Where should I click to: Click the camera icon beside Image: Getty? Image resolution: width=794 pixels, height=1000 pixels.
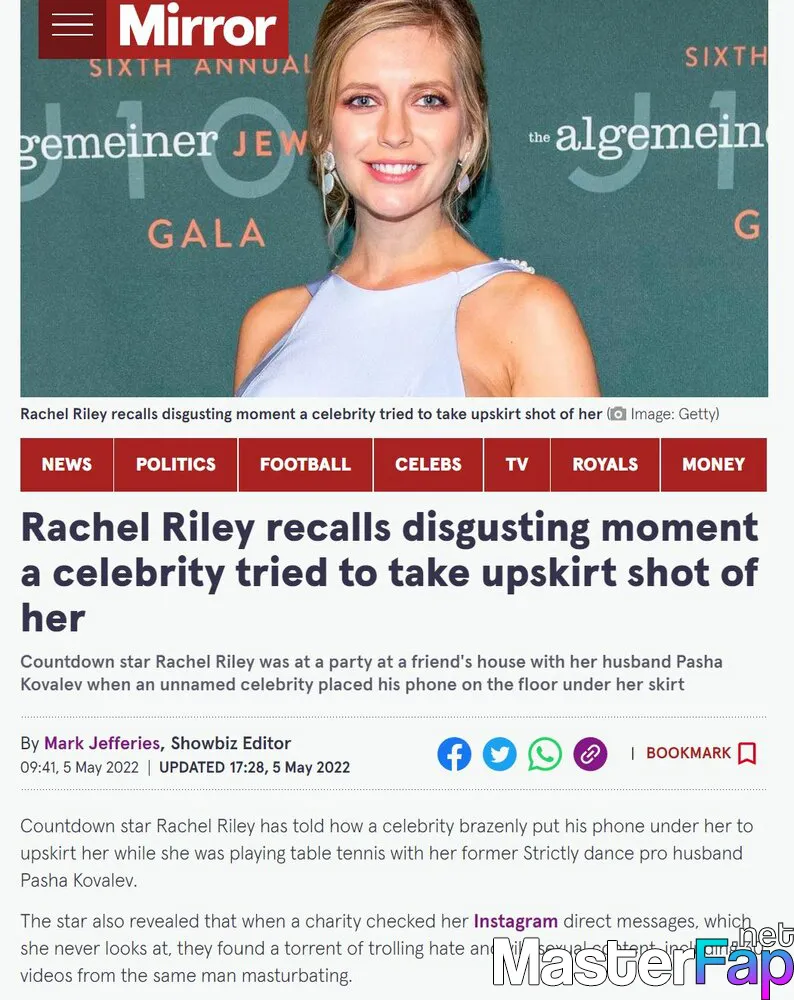point(617,414)
